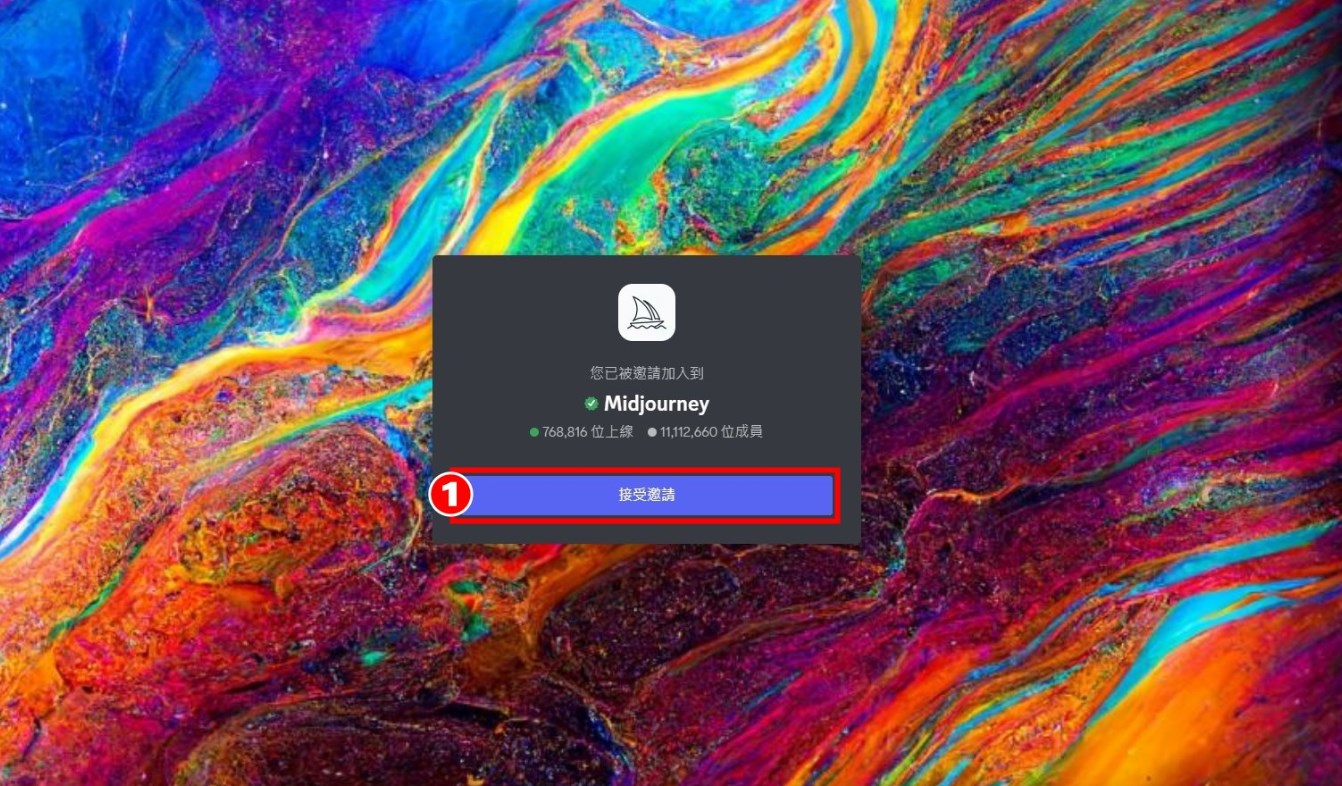The height and width of the screenshot is (786, 1342).
Task: Click the 接受邀請 accept invite button
Action: (646, 495)
